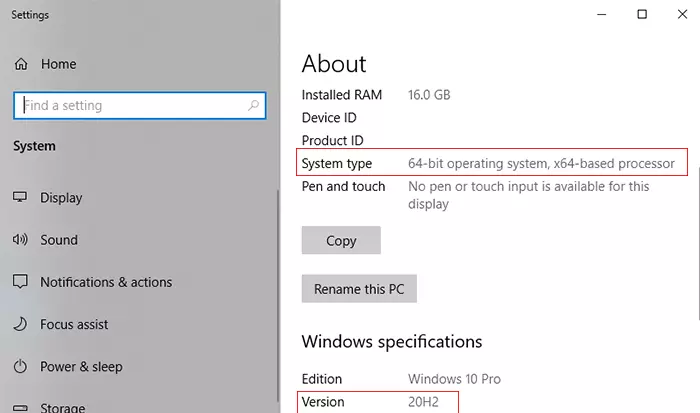Click the Home house icon
700x413 pixels.
click(x=21, y=64)
